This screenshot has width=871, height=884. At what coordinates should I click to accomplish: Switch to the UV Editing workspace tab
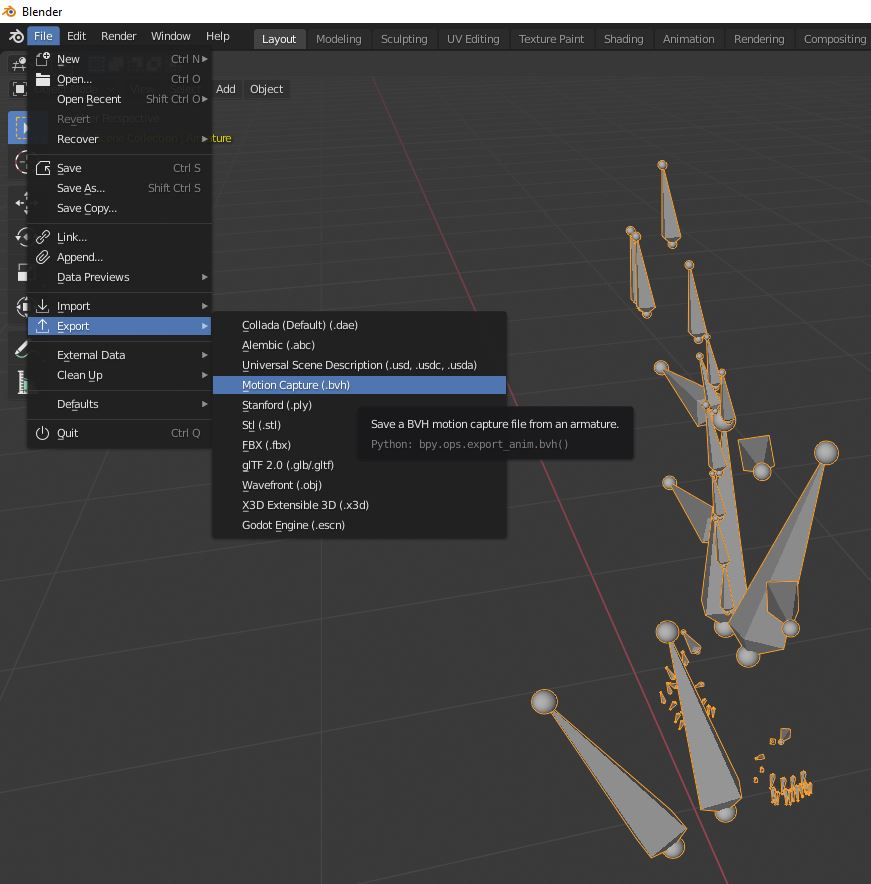pyautogui.click(x=473, y=39)
